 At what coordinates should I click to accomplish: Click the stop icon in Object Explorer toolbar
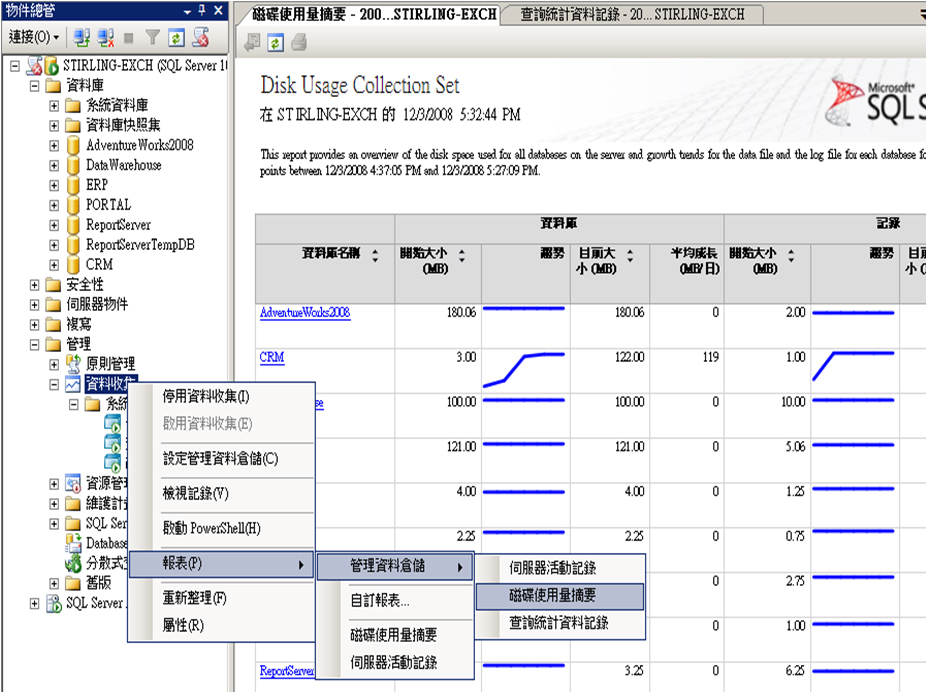tap(128, 38)
